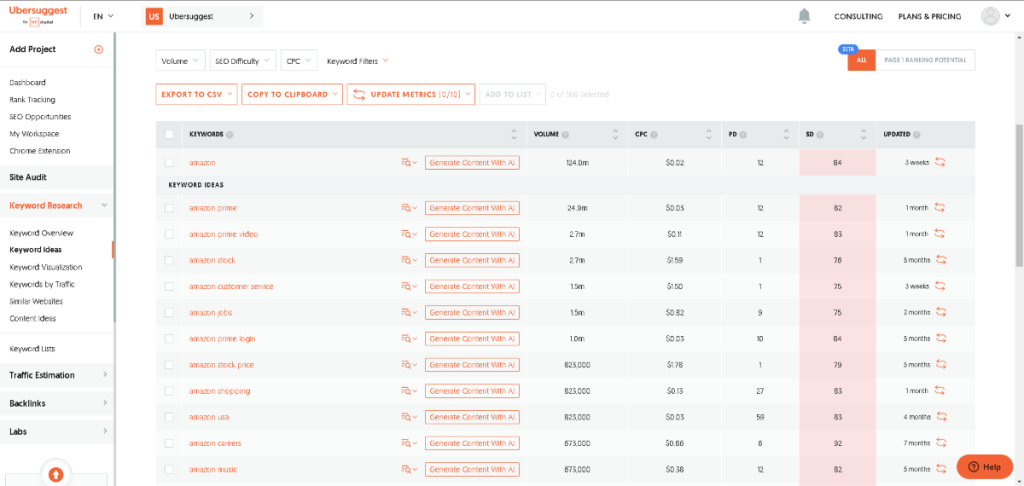Open Keywords by Traffic in sidebar

(x=42, y=284)
